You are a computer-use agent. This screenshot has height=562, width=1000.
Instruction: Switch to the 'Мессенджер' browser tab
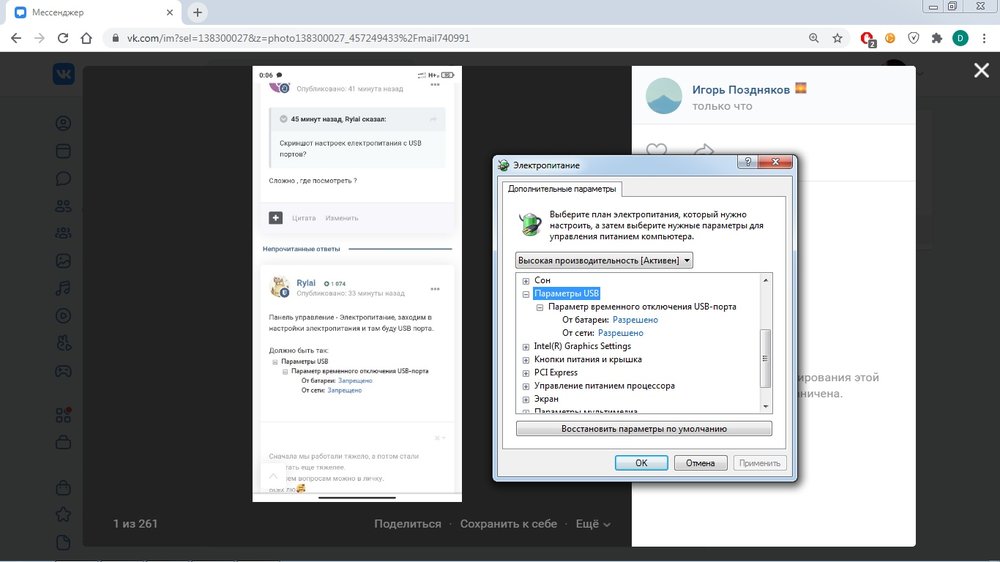(x=92, y=12)
